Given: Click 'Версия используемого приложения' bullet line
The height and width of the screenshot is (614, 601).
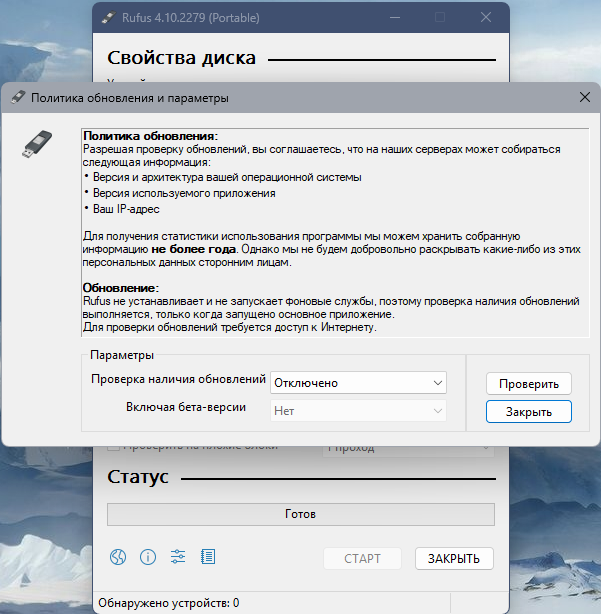Looking at the screenshot, I should (184, 193).
